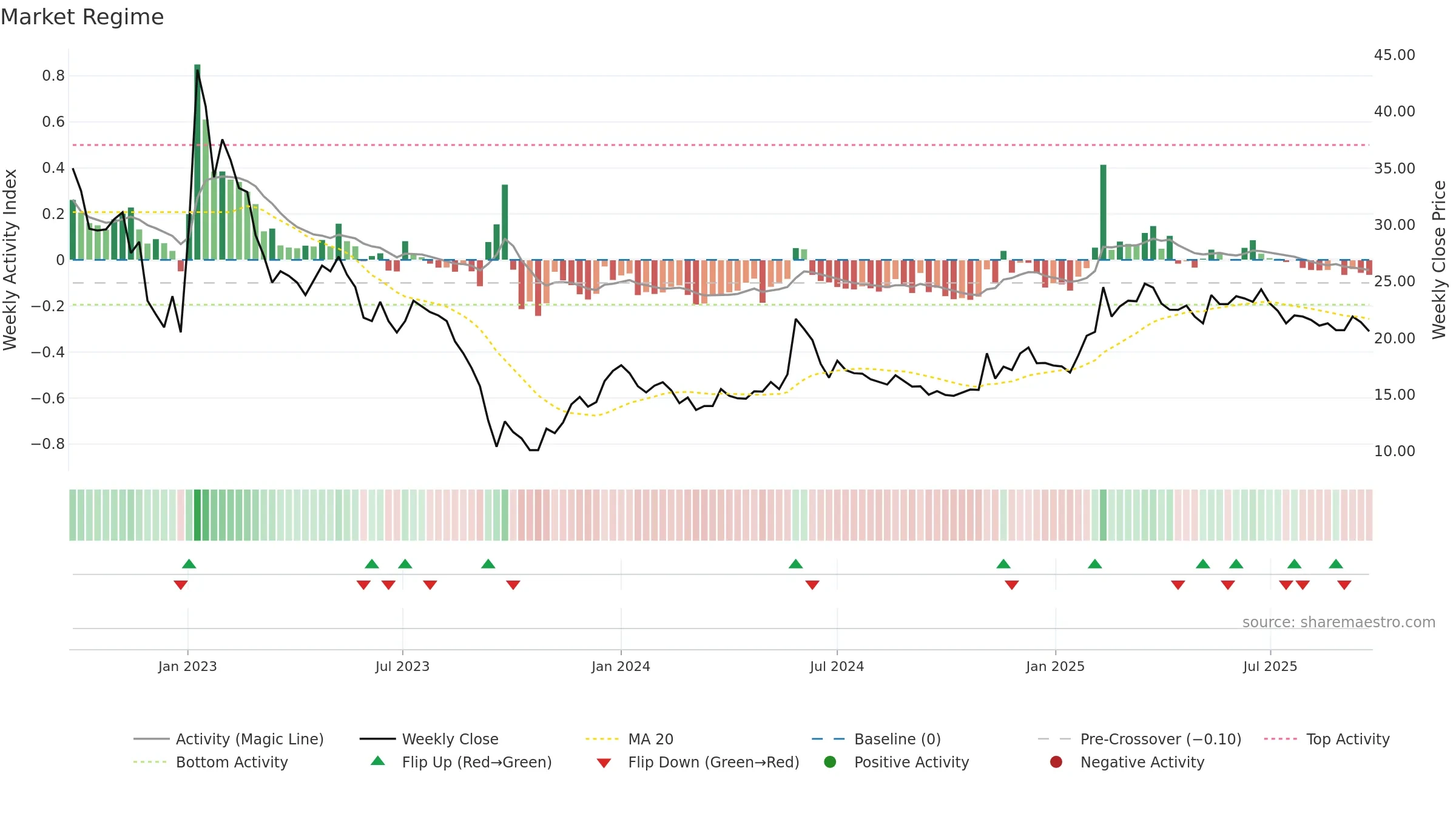Toggle the Bottom Activity legend entry
Screen dimensions: 1456x819
pyautogui.click(x=211, y=762)
